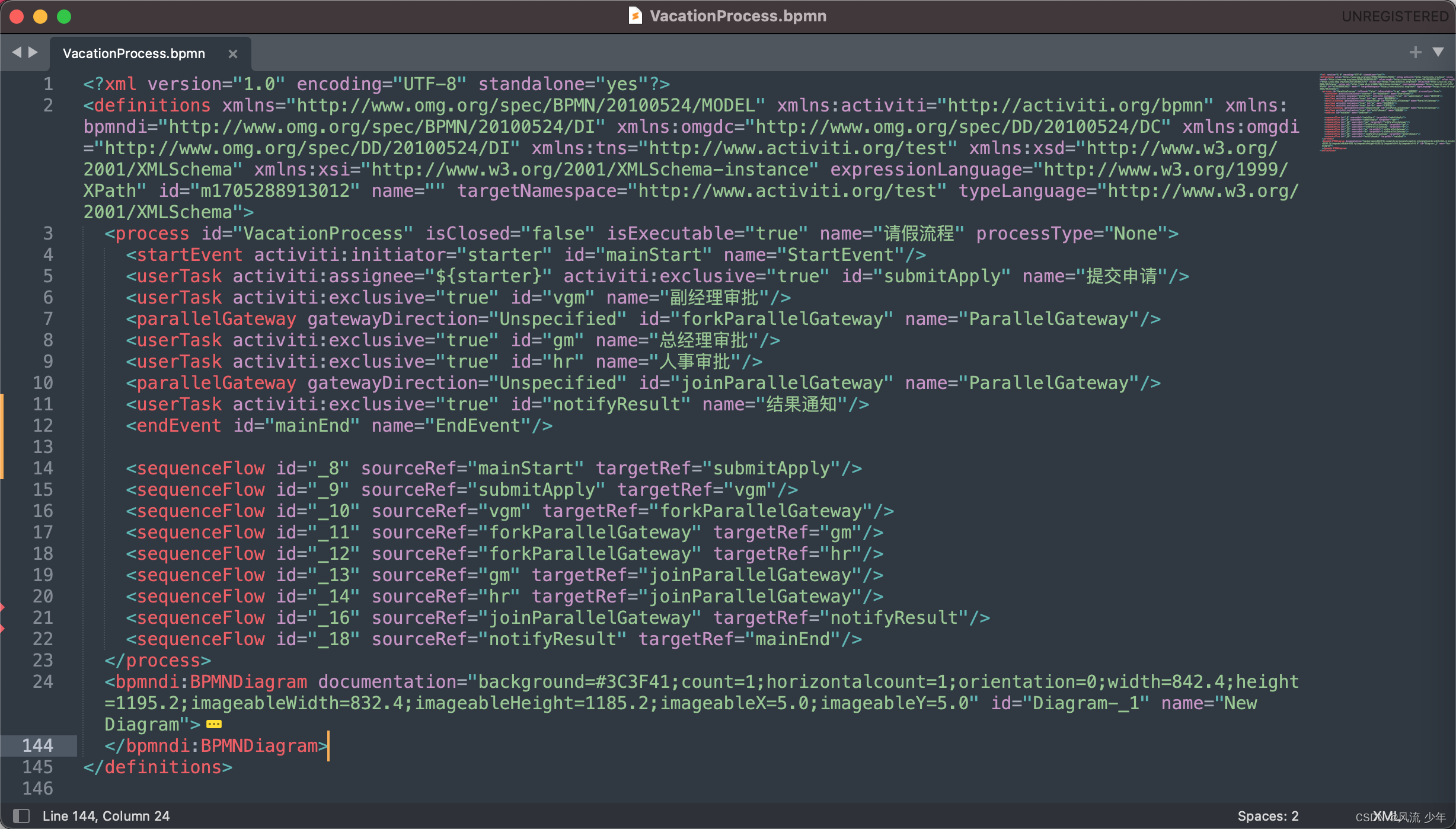Add a new tab with plus icon
This screenshot has height=829, width=1456.
tap(1415, 52)
